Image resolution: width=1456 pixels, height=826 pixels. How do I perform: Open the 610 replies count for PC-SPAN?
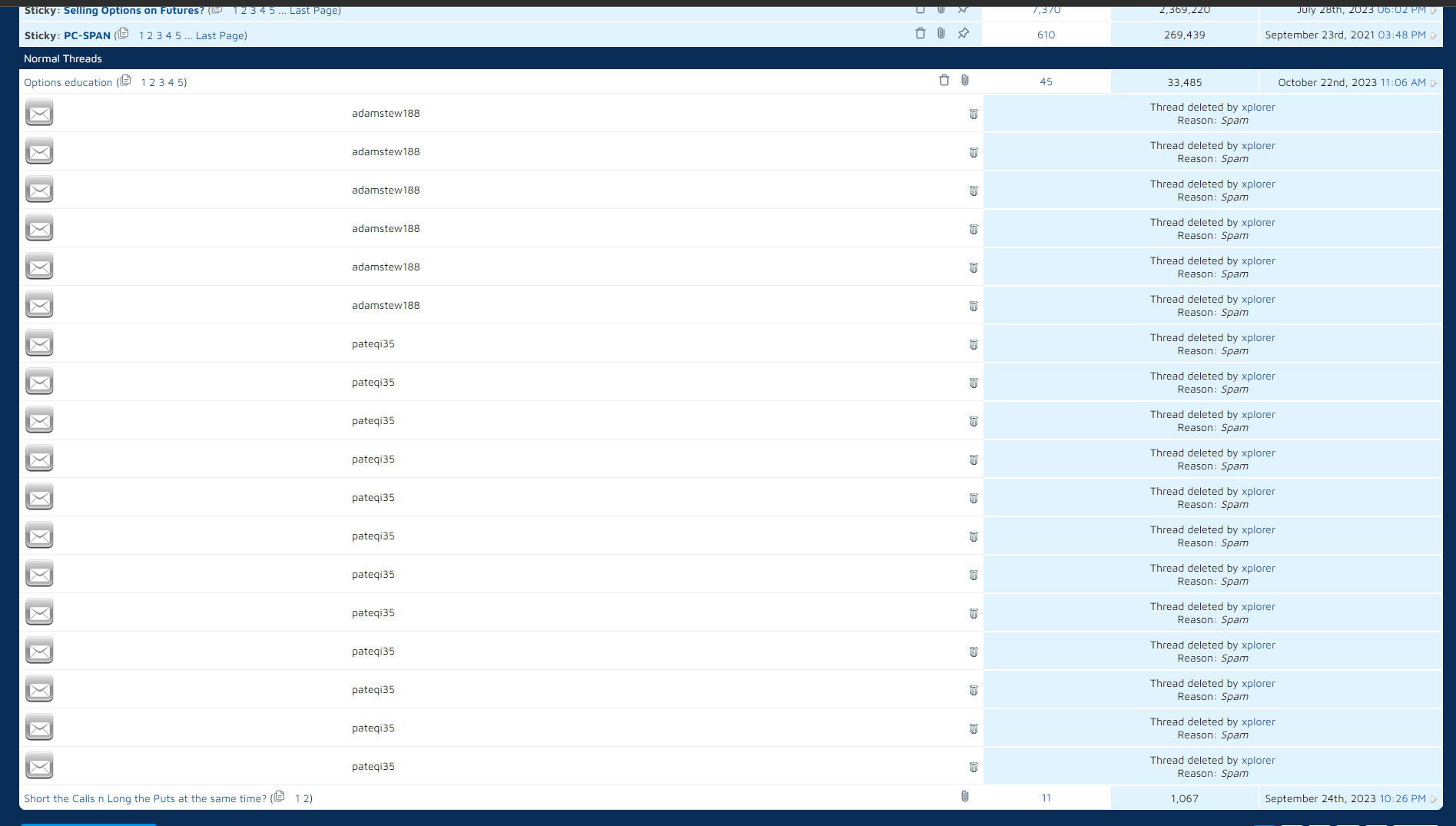coord(1046,35)
